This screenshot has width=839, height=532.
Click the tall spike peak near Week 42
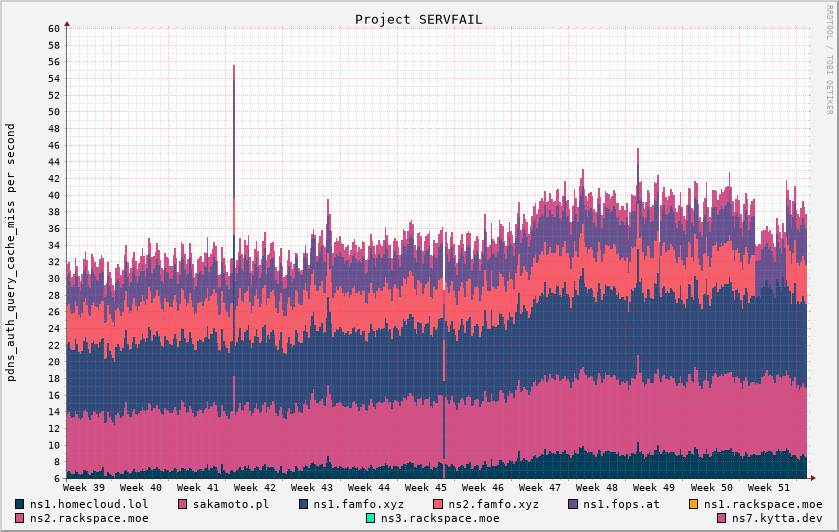[234, 66]
